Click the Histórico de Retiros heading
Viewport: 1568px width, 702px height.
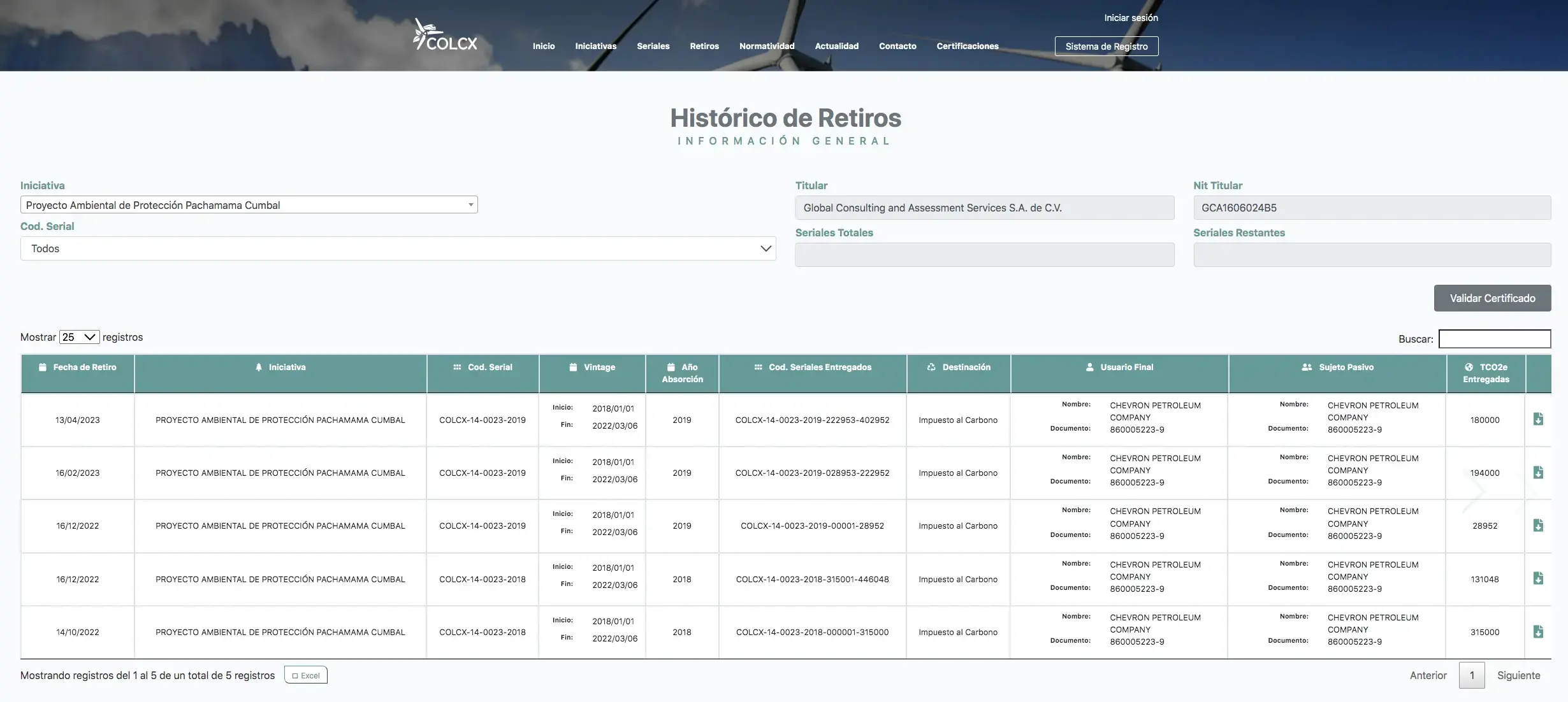[785, 118]
